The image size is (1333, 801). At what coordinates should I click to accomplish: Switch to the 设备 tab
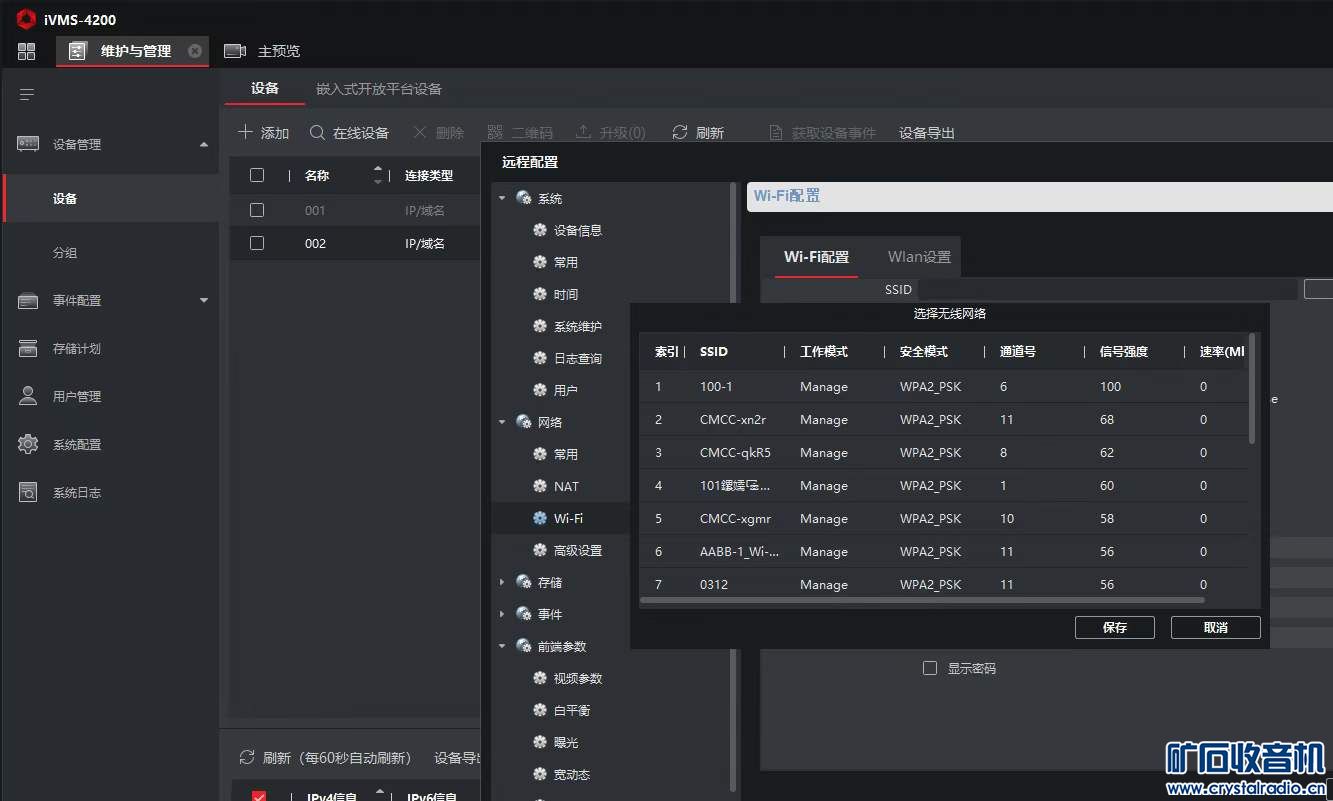point(265,88)
